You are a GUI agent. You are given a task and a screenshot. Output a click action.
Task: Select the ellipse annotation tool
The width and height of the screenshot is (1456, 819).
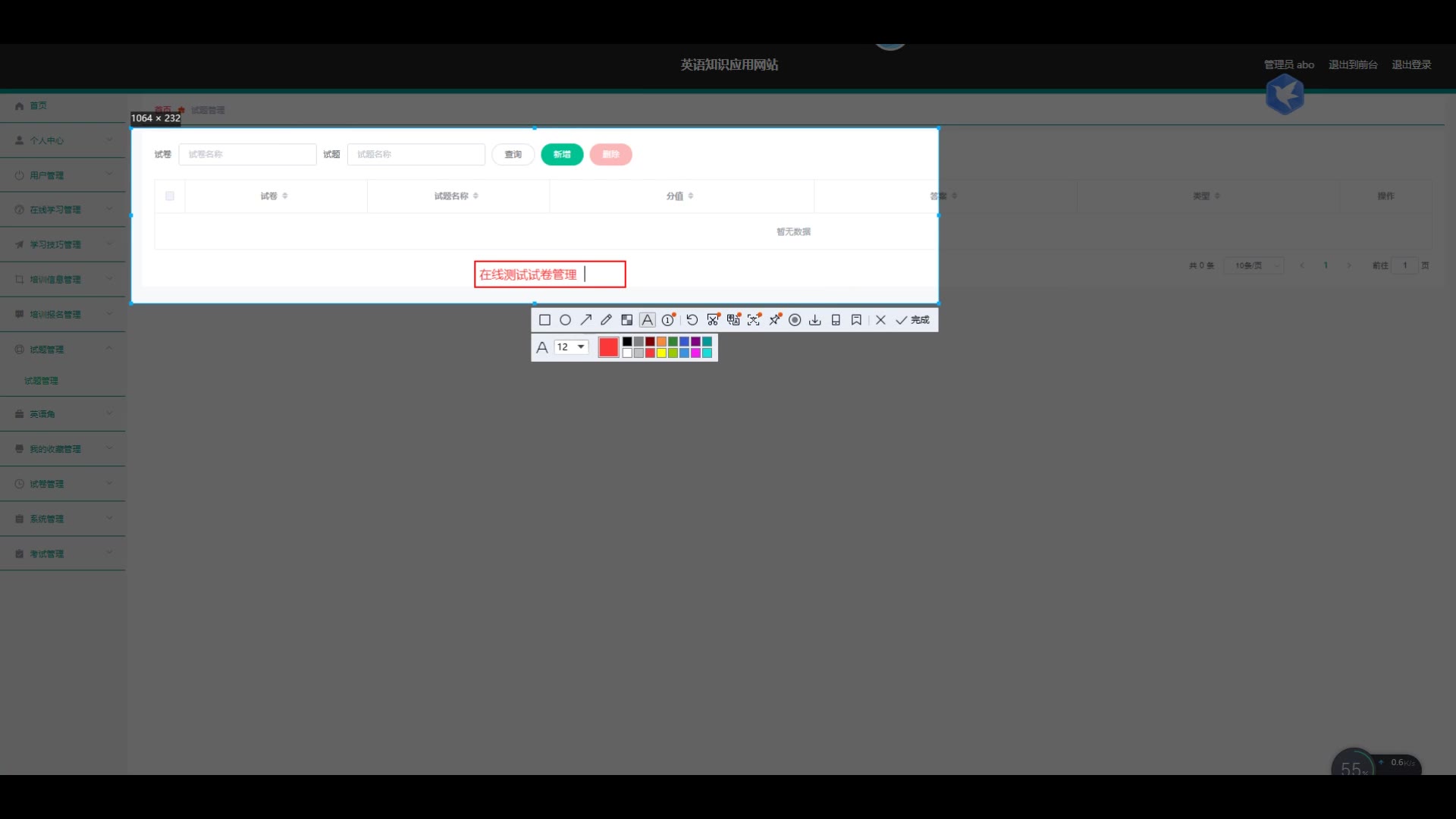click(565, 320)
